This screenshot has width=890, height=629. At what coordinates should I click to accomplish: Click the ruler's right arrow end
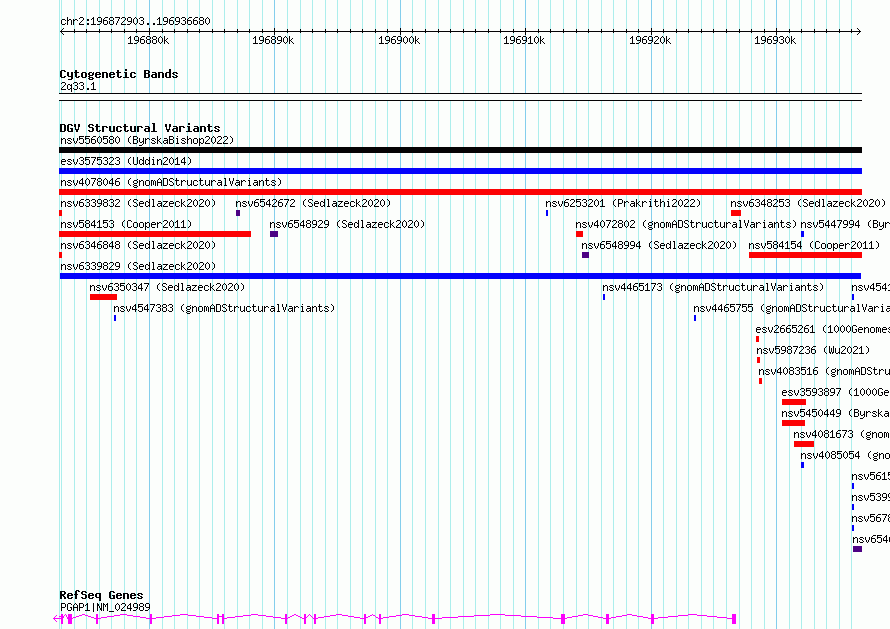point(859,31)
